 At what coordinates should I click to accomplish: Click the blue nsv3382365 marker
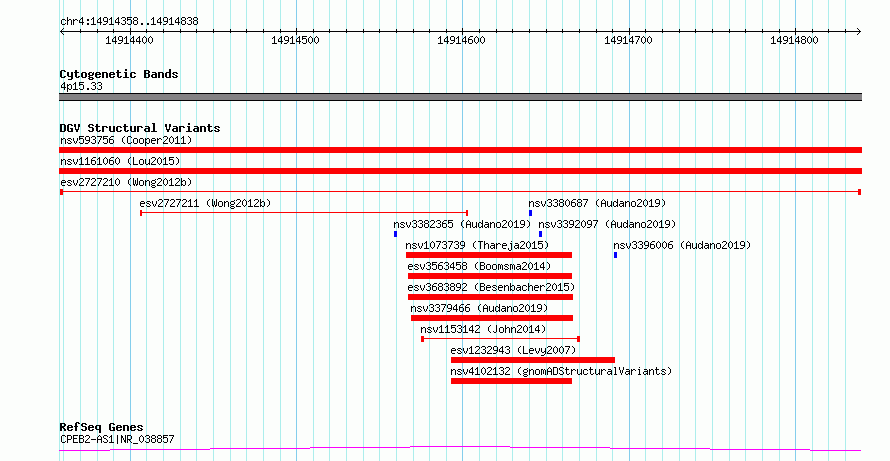tap(395, 234)
